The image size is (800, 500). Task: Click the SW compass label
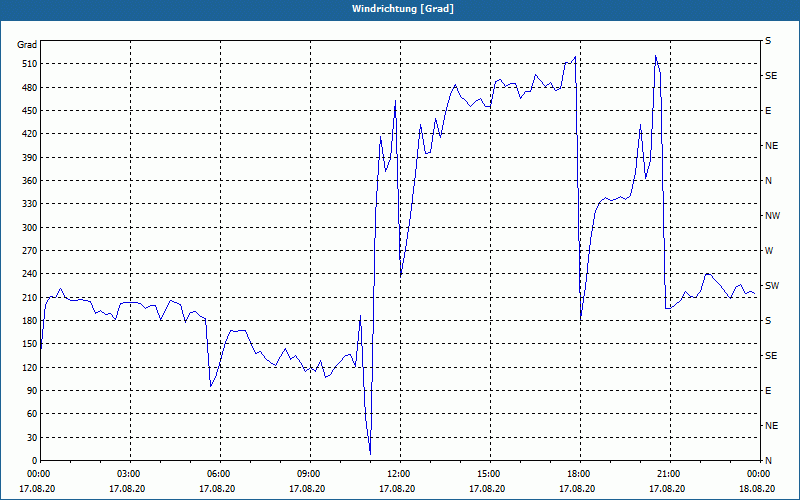point(772,286)
